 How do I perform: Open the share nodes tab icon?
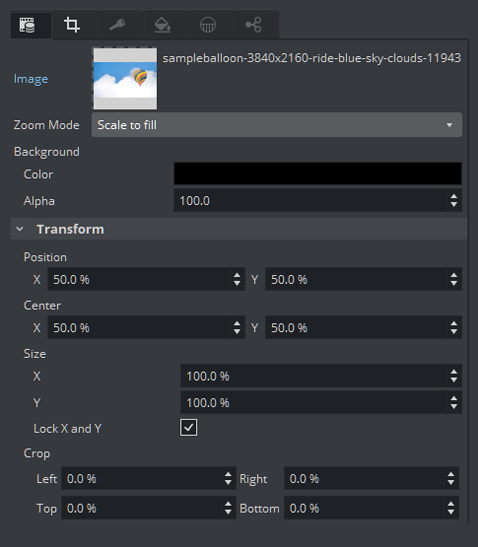tap(253, 25)
